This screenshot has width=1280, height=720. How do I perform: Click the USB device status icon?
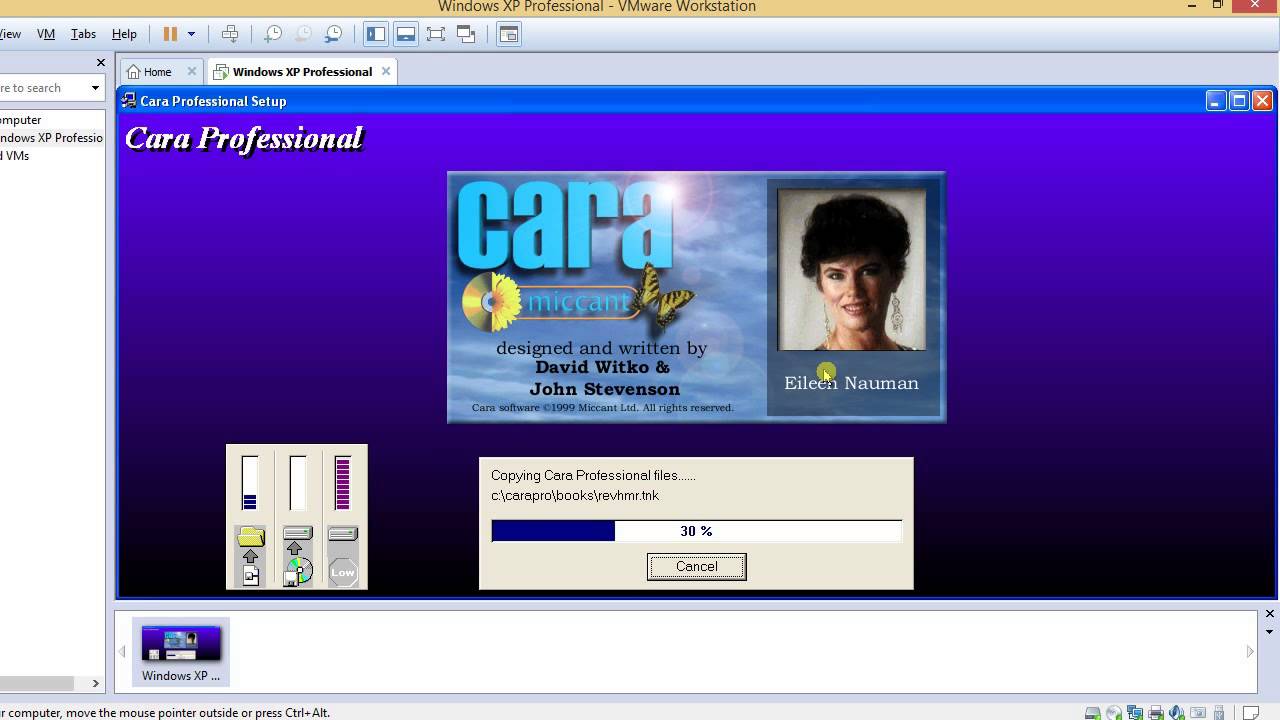point(1219,713)
